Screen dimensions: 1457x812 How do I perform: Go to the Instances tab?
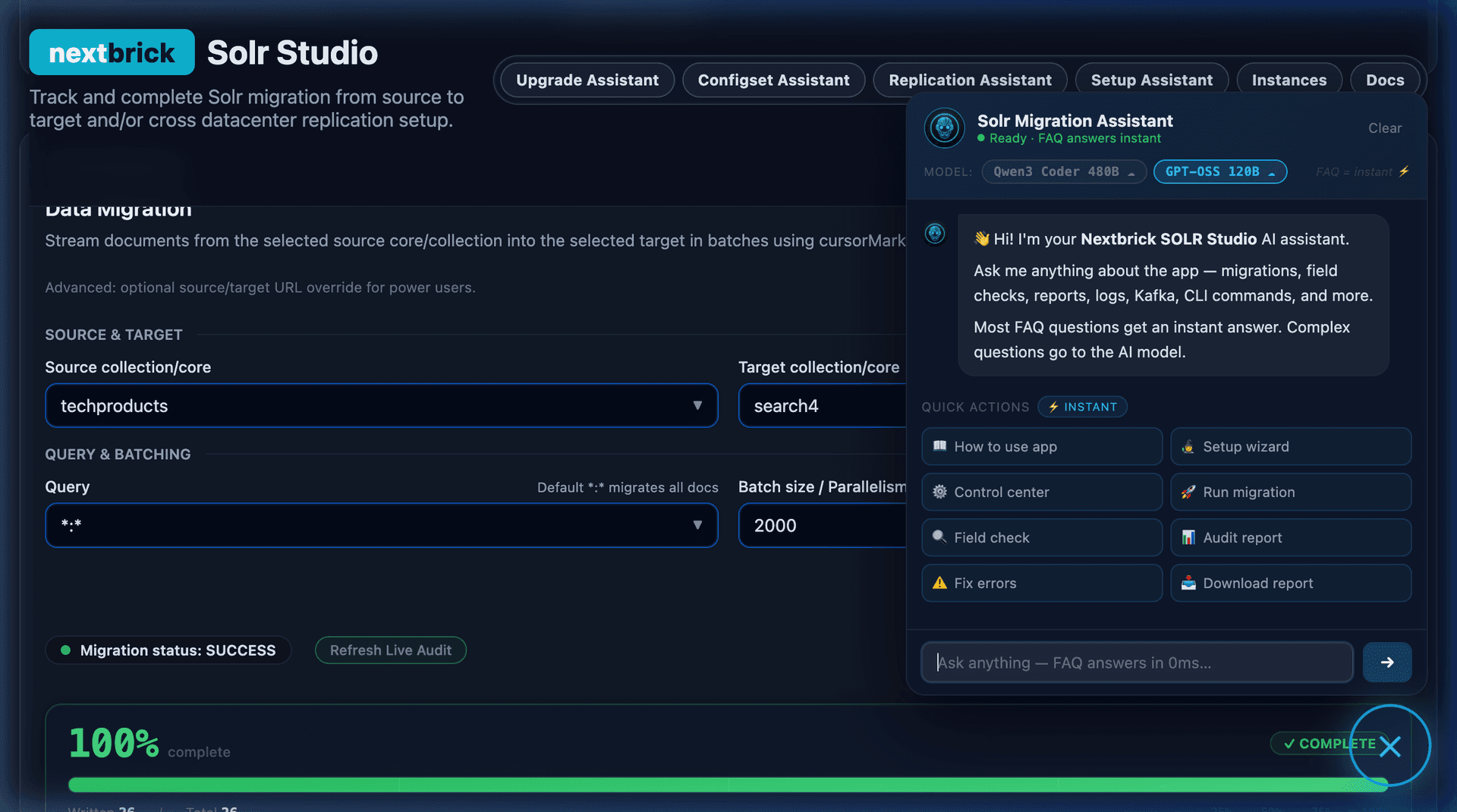(x=1289, y=80)
